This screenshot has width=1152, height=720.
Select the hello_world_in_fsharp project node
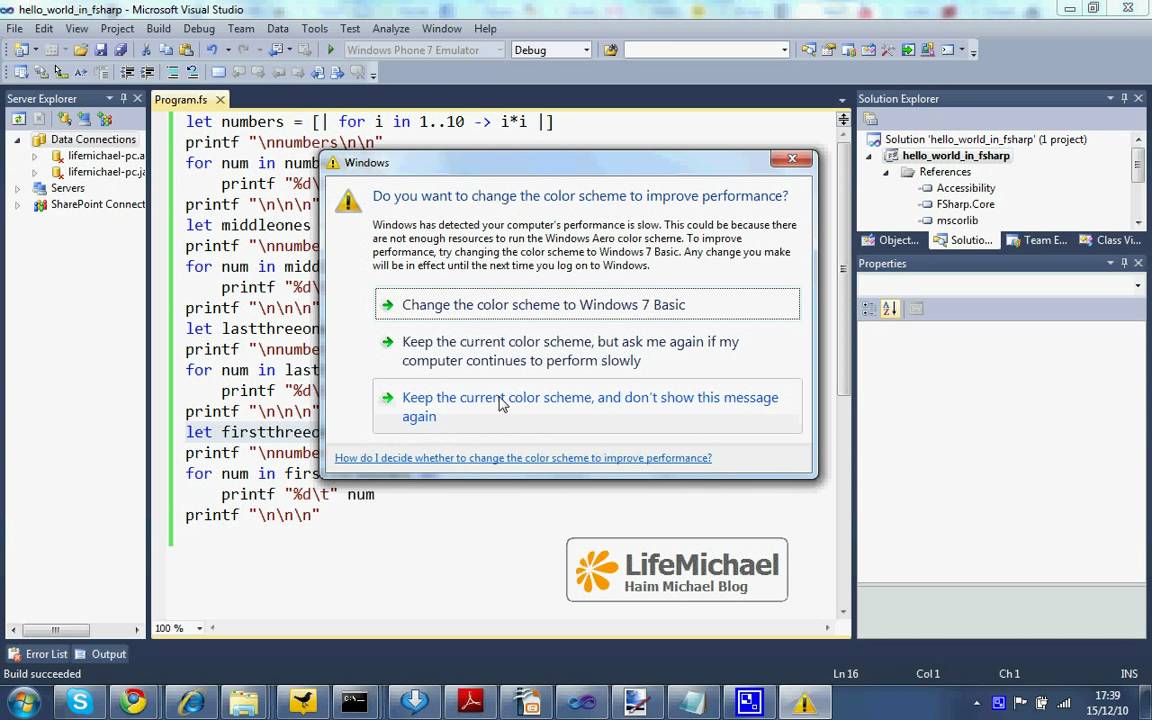click(955, 156)
